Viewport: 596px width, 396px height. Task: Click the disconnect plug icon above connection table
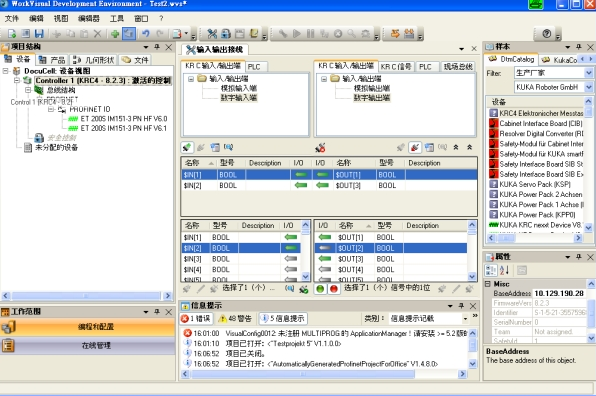pyautogui.click(x=320, y=147)
